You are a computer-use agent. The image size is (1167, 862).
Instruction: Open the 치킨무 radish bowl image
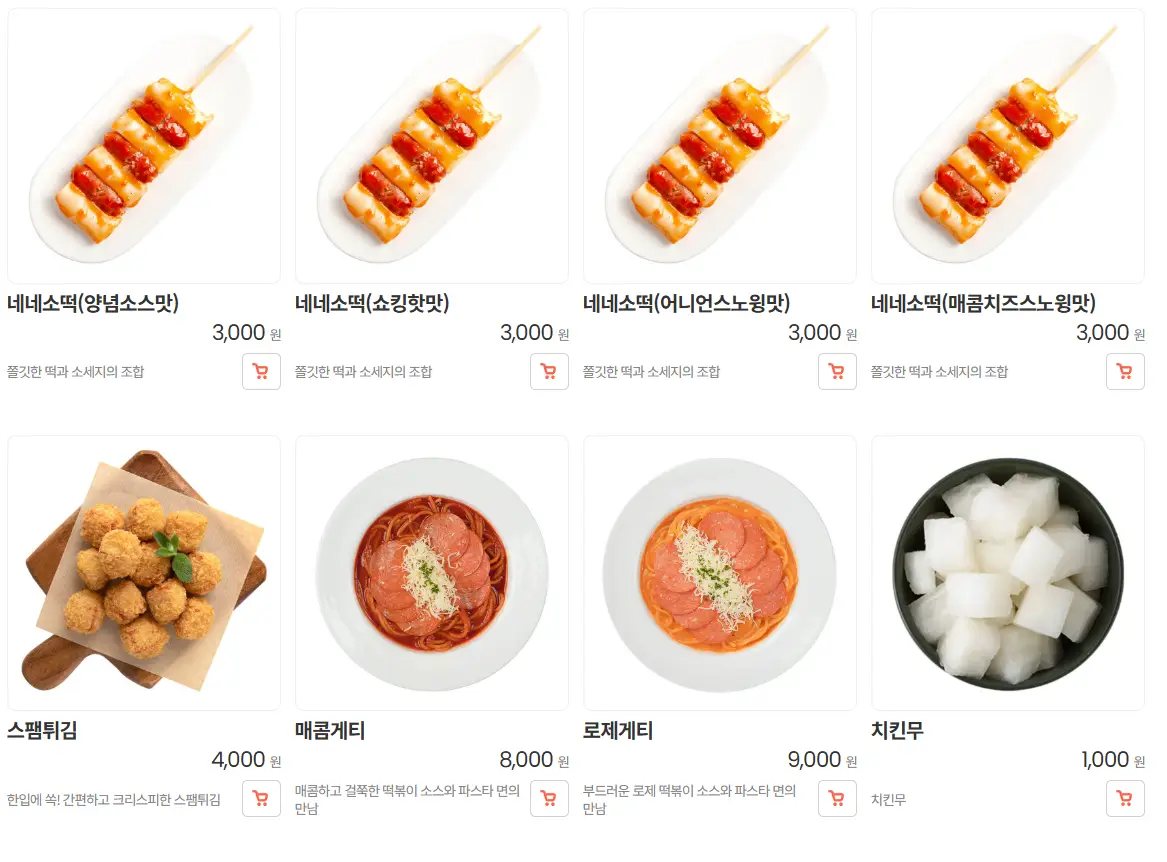point(1008,572)
